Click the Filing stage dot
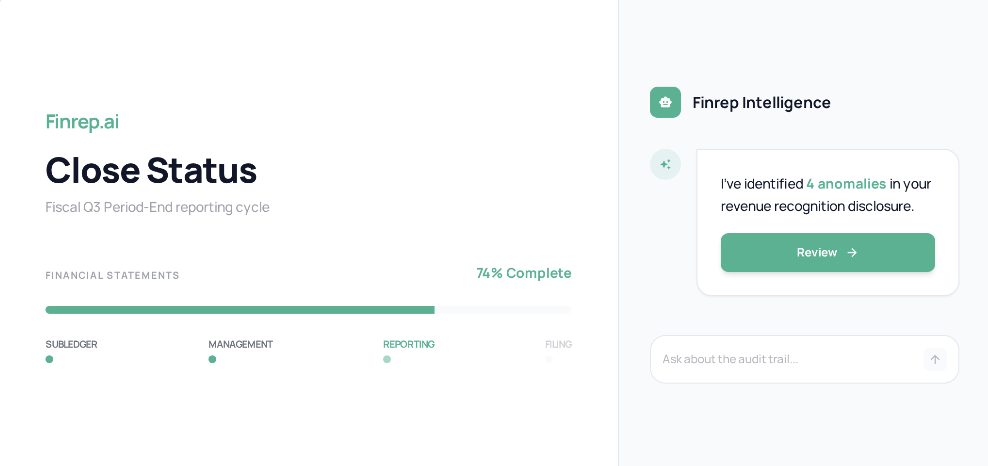 pyautogui.click(x=549, y=359)
